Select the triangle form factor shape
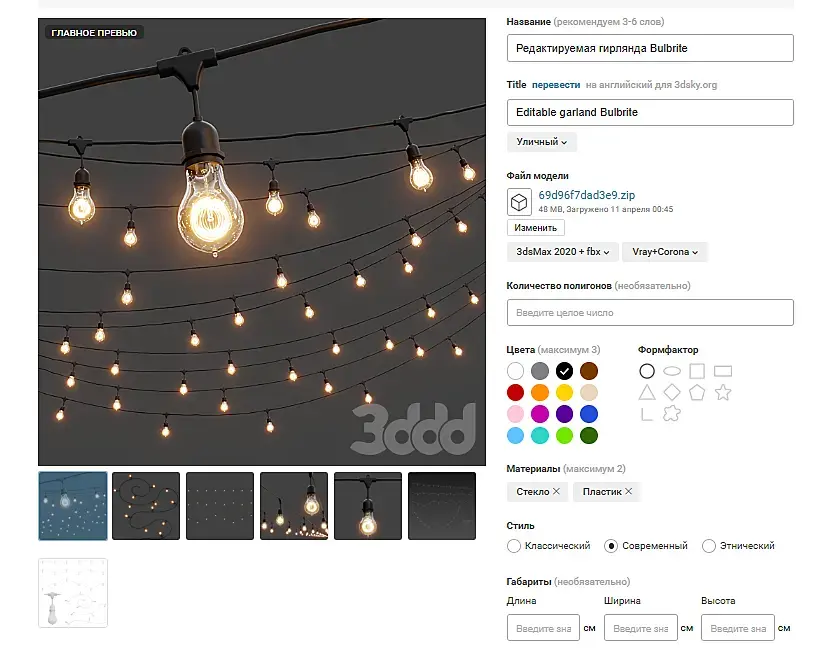The width and height of the screenshot is (816, 653). 647,393
